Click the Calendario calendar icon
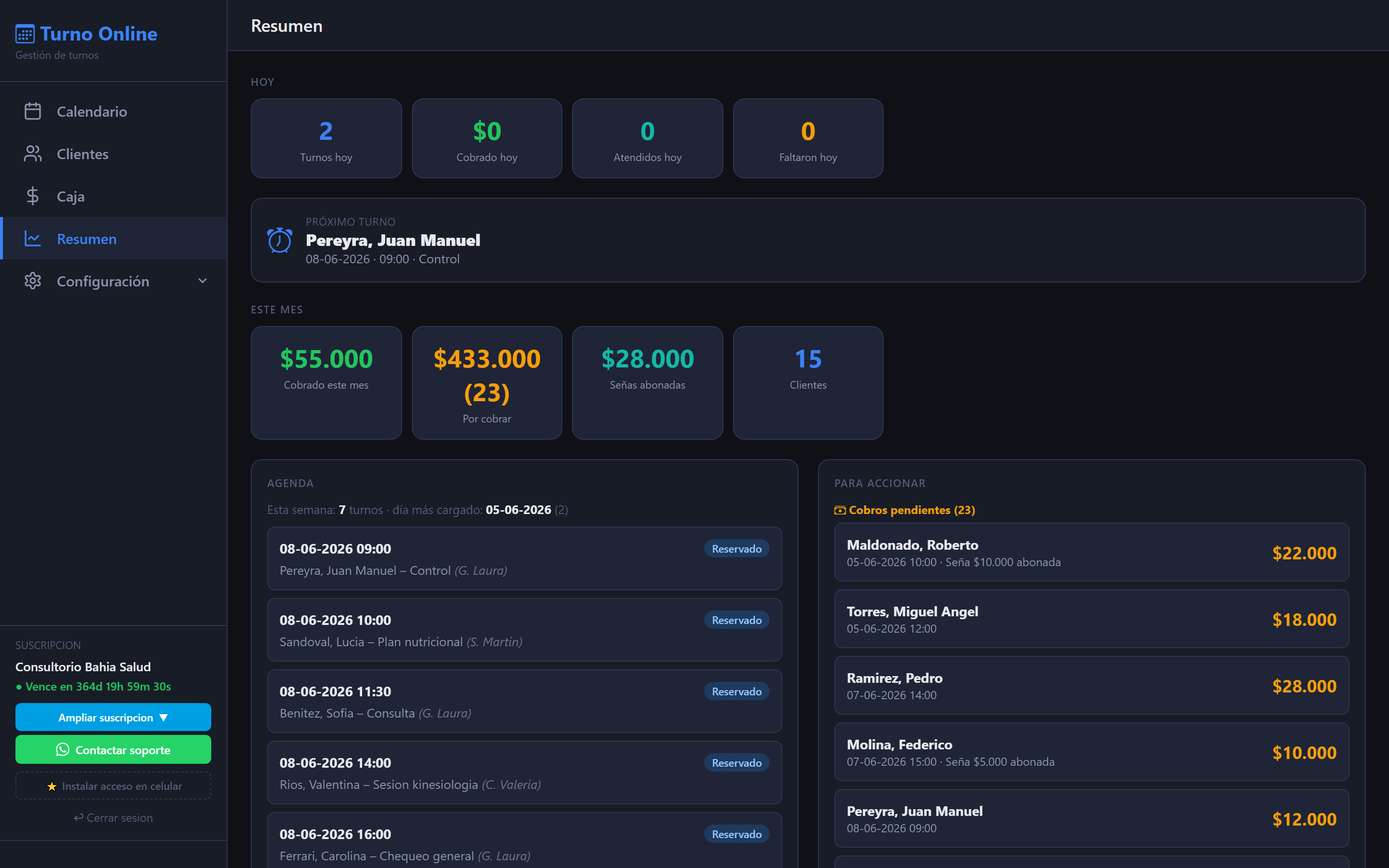The height and width of the screenshot is (868, 1389). click(33, 111)
